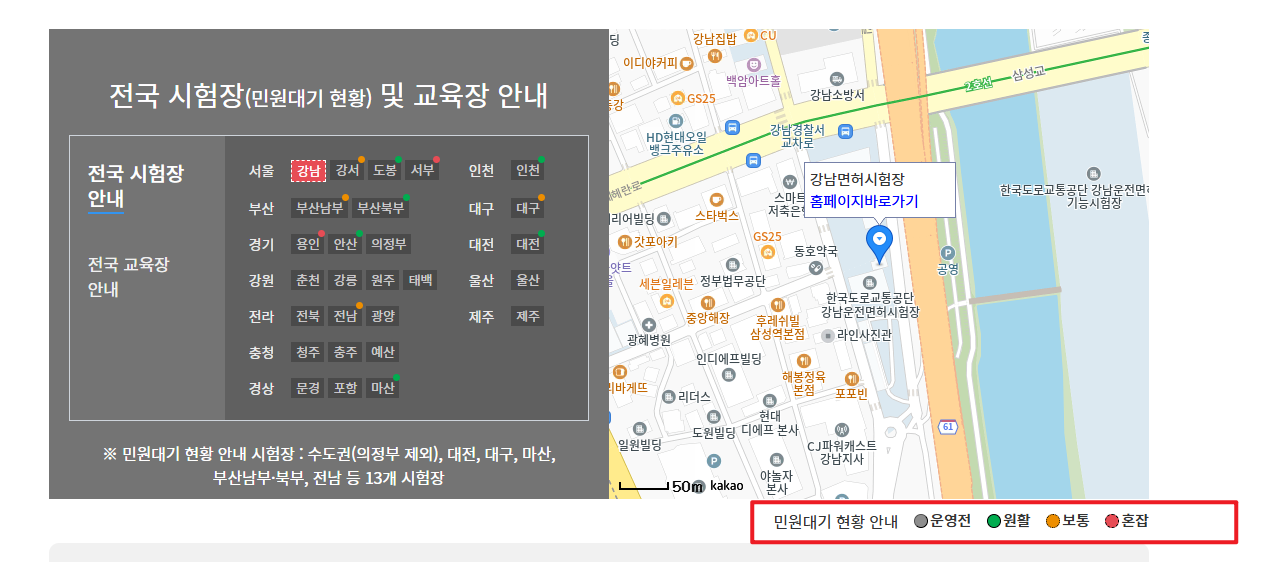Click the gray 운영전 legend dot
This screenshot has width=1268, height=562.
pyautogui.click(x=921, y=521)
